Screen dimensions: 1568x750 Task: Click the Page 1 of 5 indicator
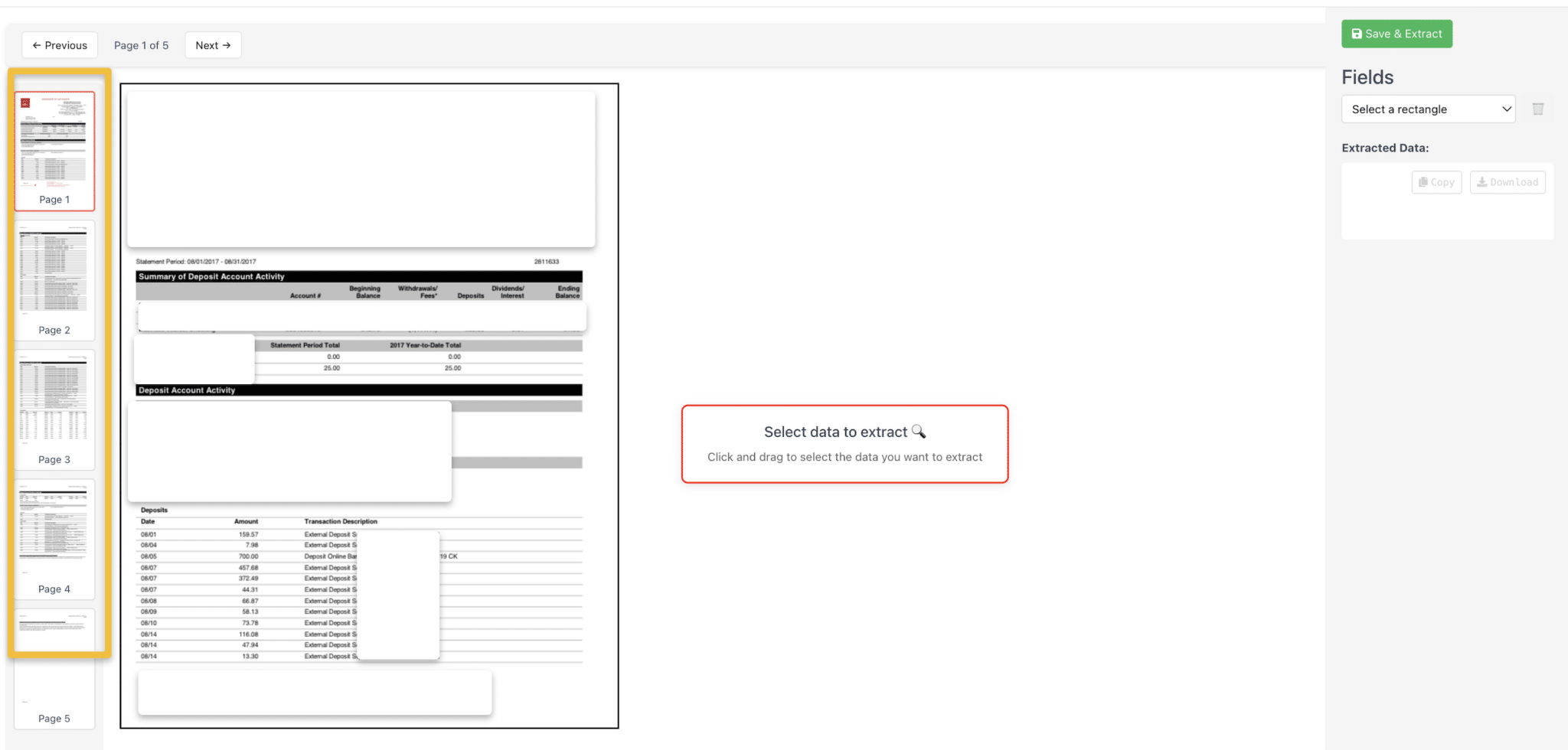(x=141, y=45)
